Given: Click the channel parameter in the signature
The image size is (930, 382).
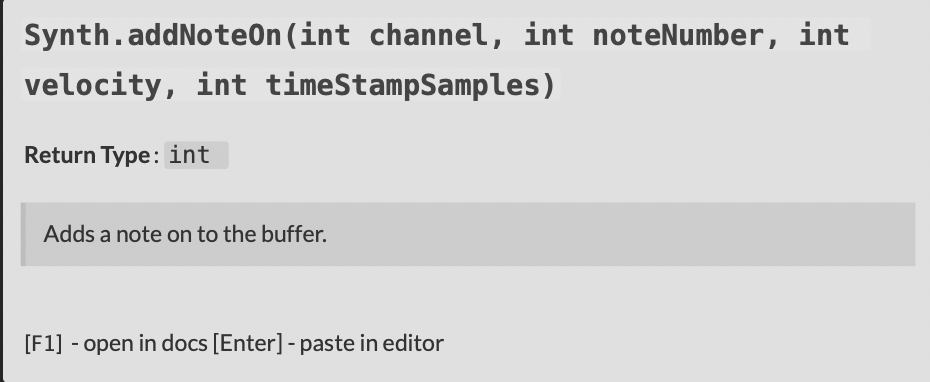Looking at the screenshot, I should tap(429, 36).
